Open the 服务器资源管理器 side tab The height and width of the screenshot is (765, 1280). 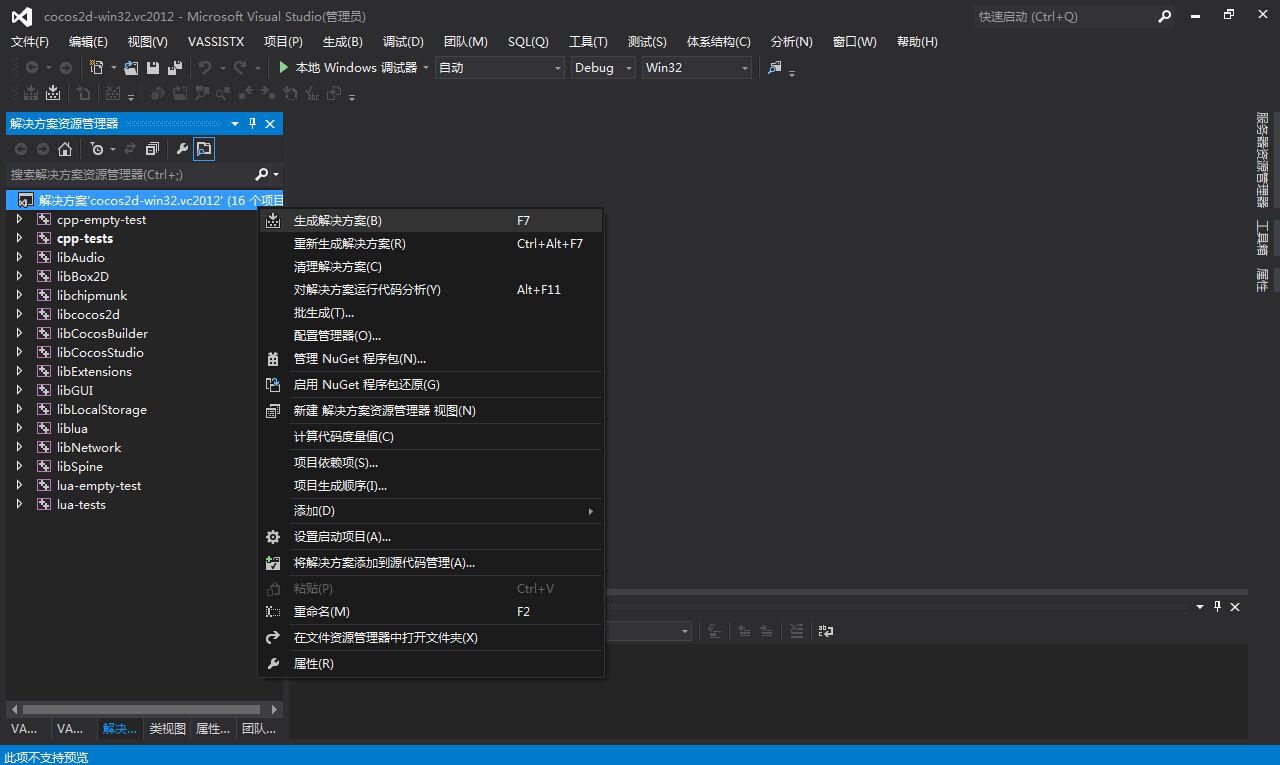pyautogui.click(x=1262, y=159)
